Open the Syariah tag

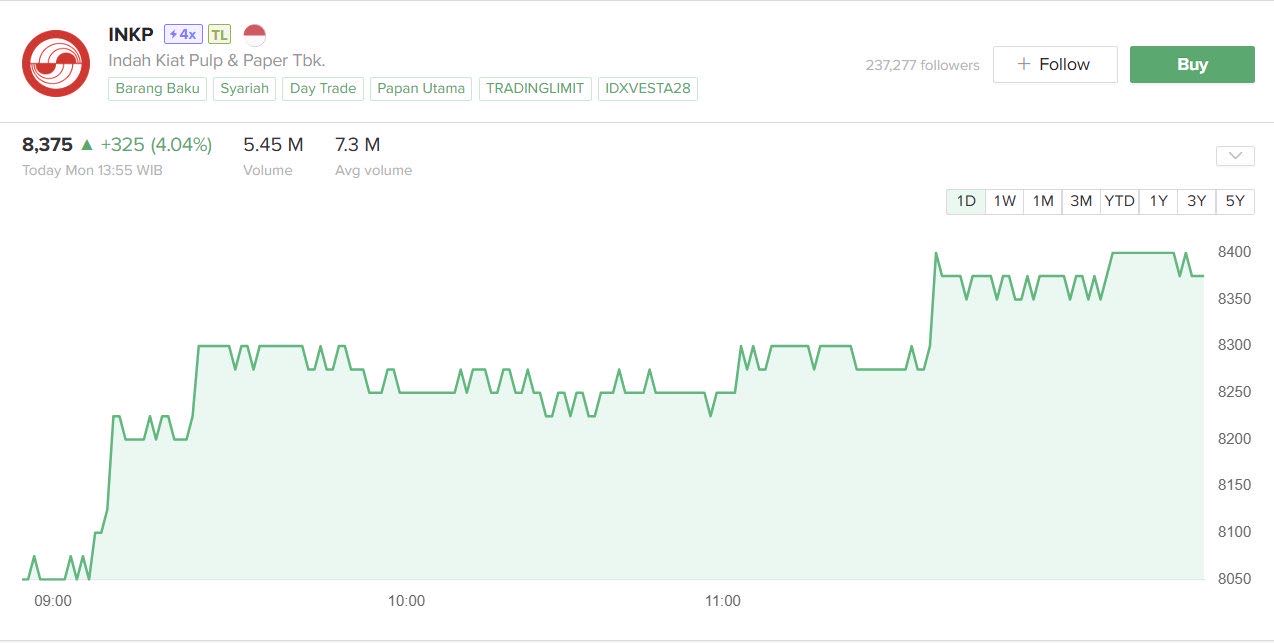[x=245, y=88]
